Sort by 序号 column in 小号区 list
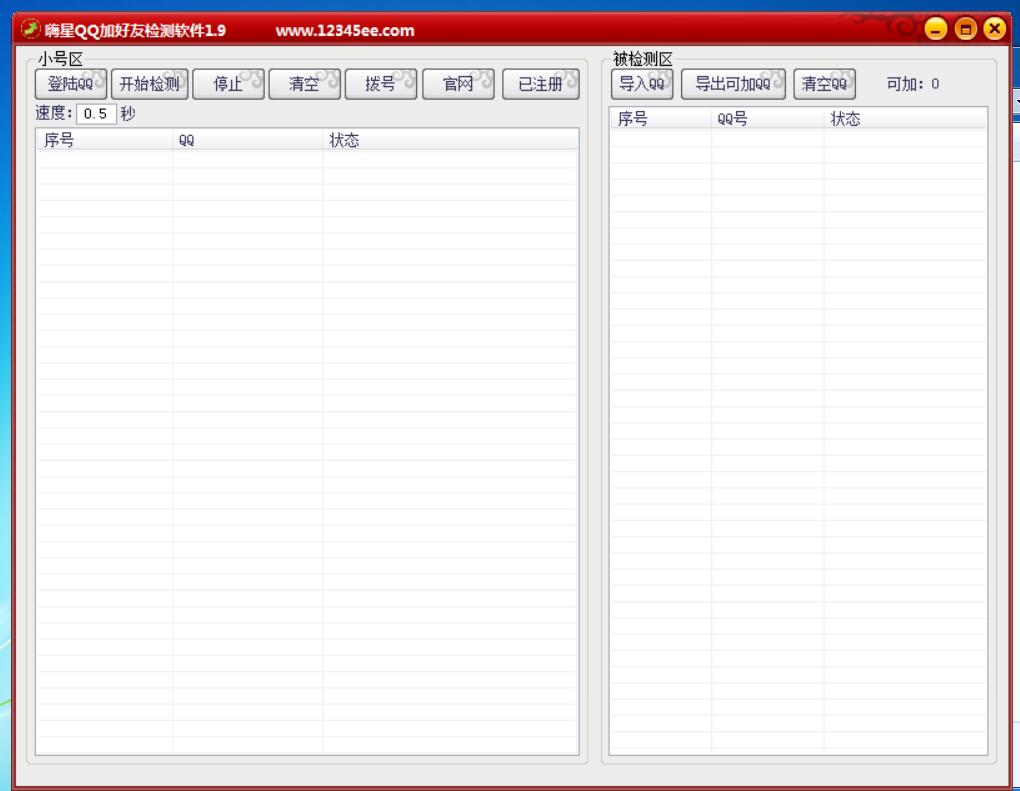The image size is (1020, 791). tap(104, 141)
